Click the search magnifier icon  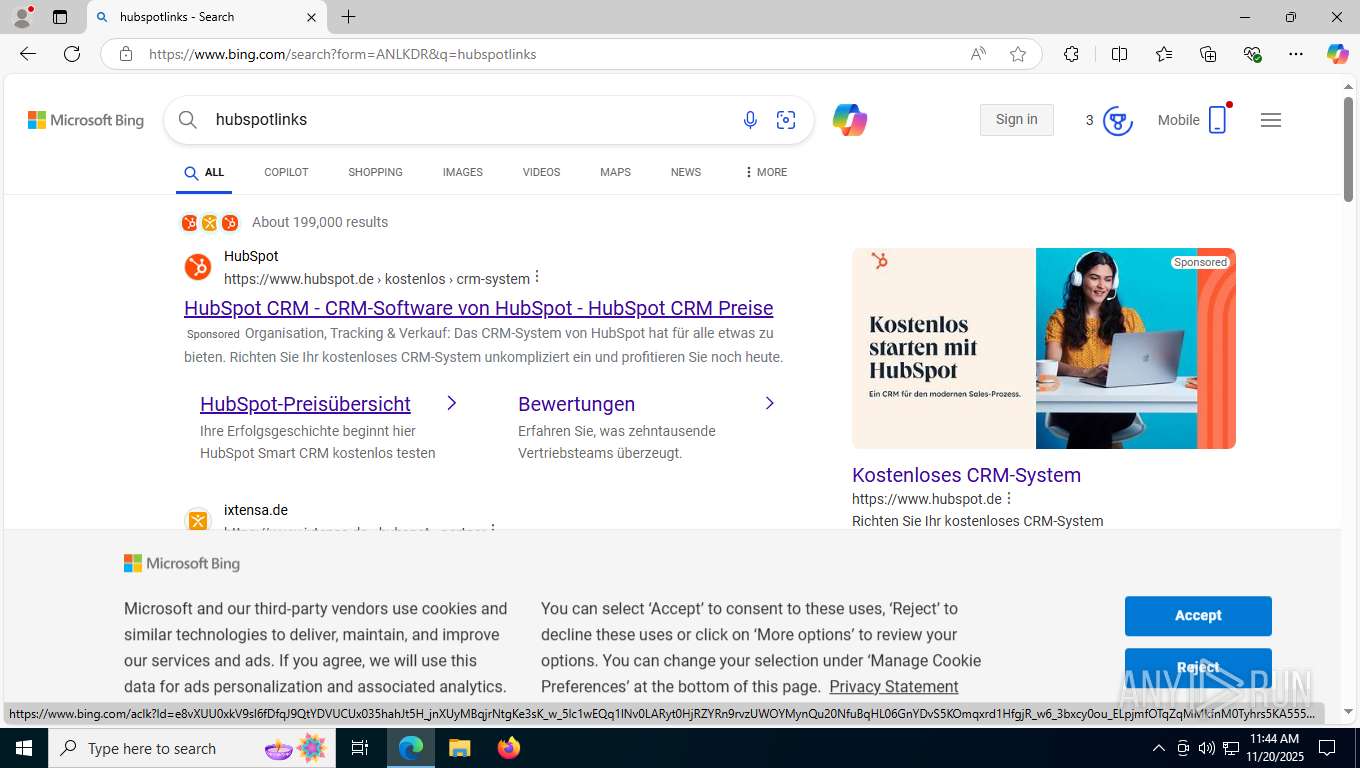pyautogui.click(x=187, y=120)
